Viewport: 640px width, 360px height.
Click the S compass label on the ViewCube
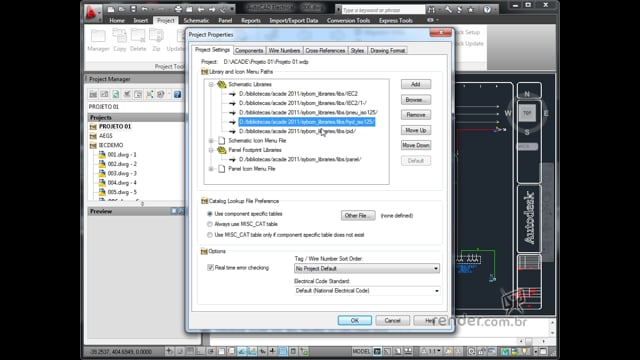(x=527, y=132)
